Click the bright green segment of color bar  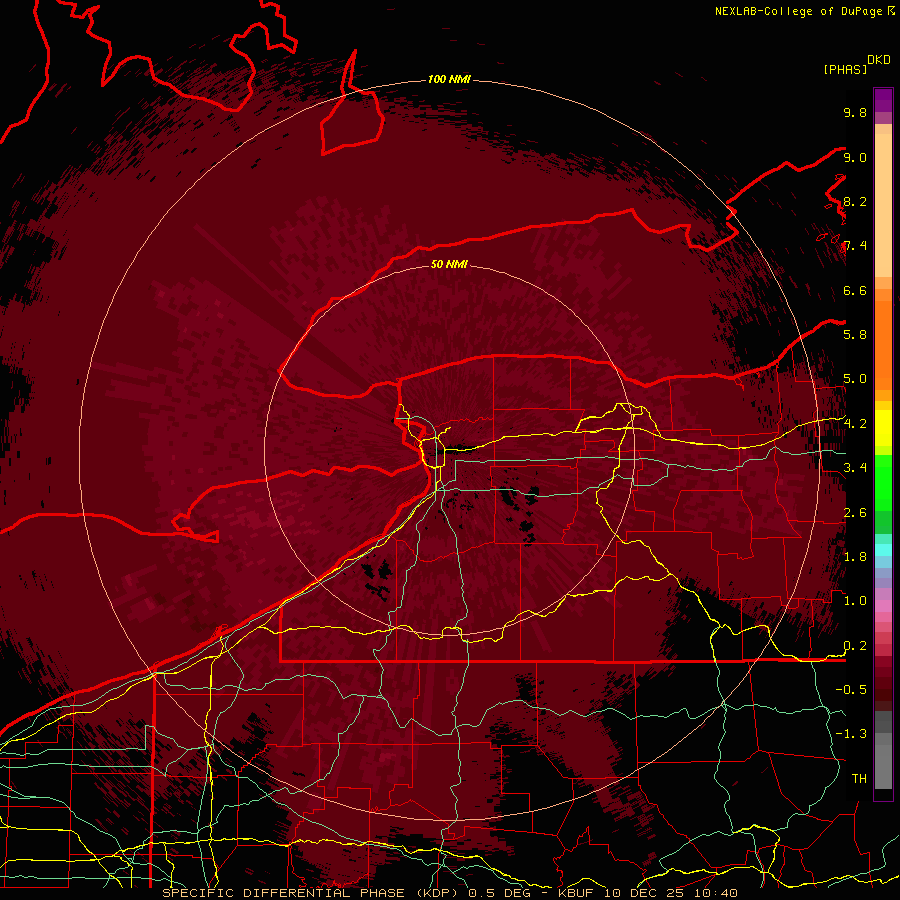point(883,482)
